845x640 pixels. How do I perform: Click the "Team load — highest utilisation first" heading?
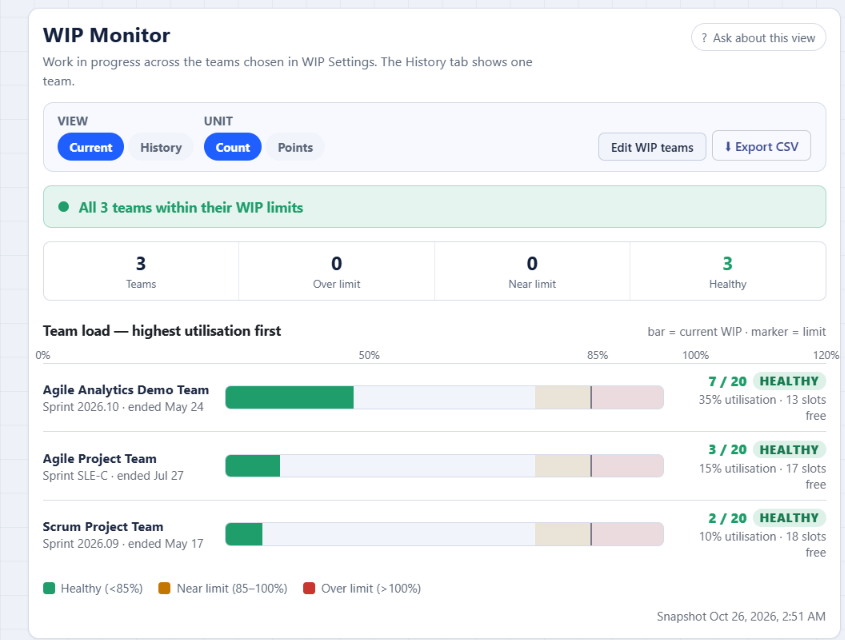point(162,331)
